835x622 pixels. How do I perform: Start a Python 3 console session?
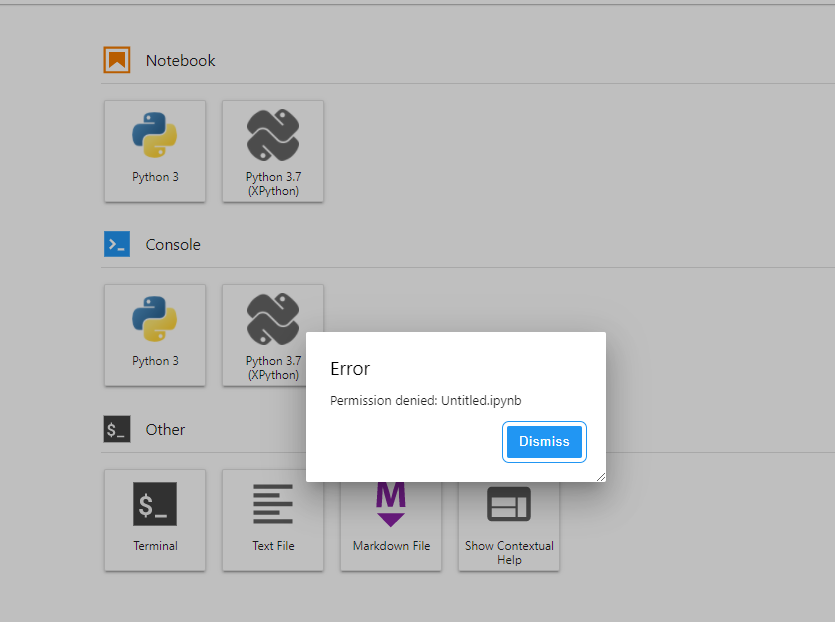coord(155,335)
